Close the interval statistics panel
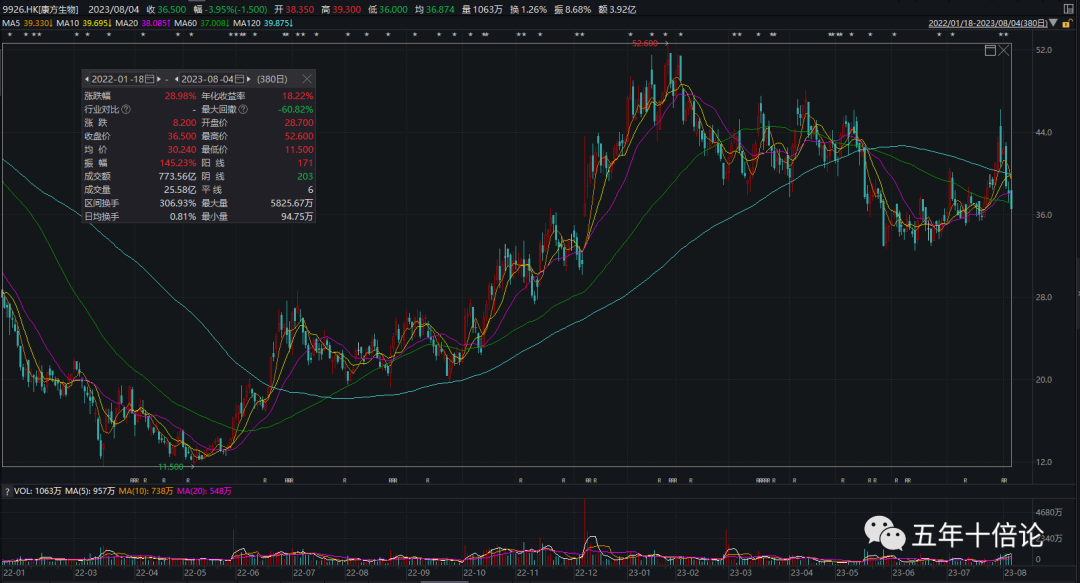This screenshot has height=583, width=1080. [307, 79]
